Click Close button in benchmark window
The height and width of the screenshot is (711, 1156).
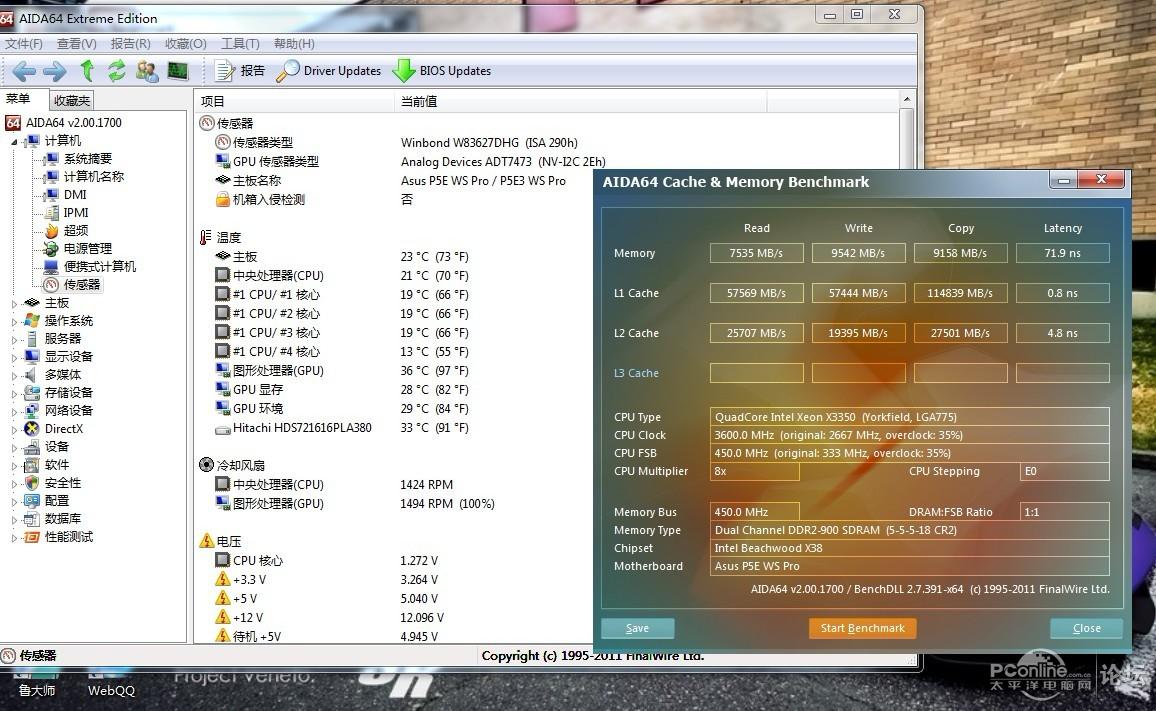tap(1087, 628)
